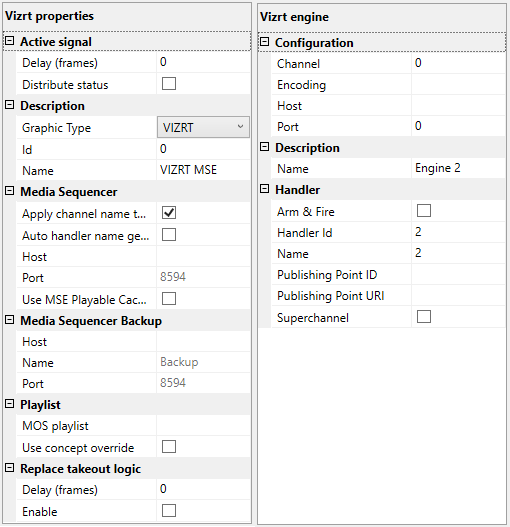Collapse the Replace takeout logic section
This screenshot has height=527, width=510.
tap(9, 468)
